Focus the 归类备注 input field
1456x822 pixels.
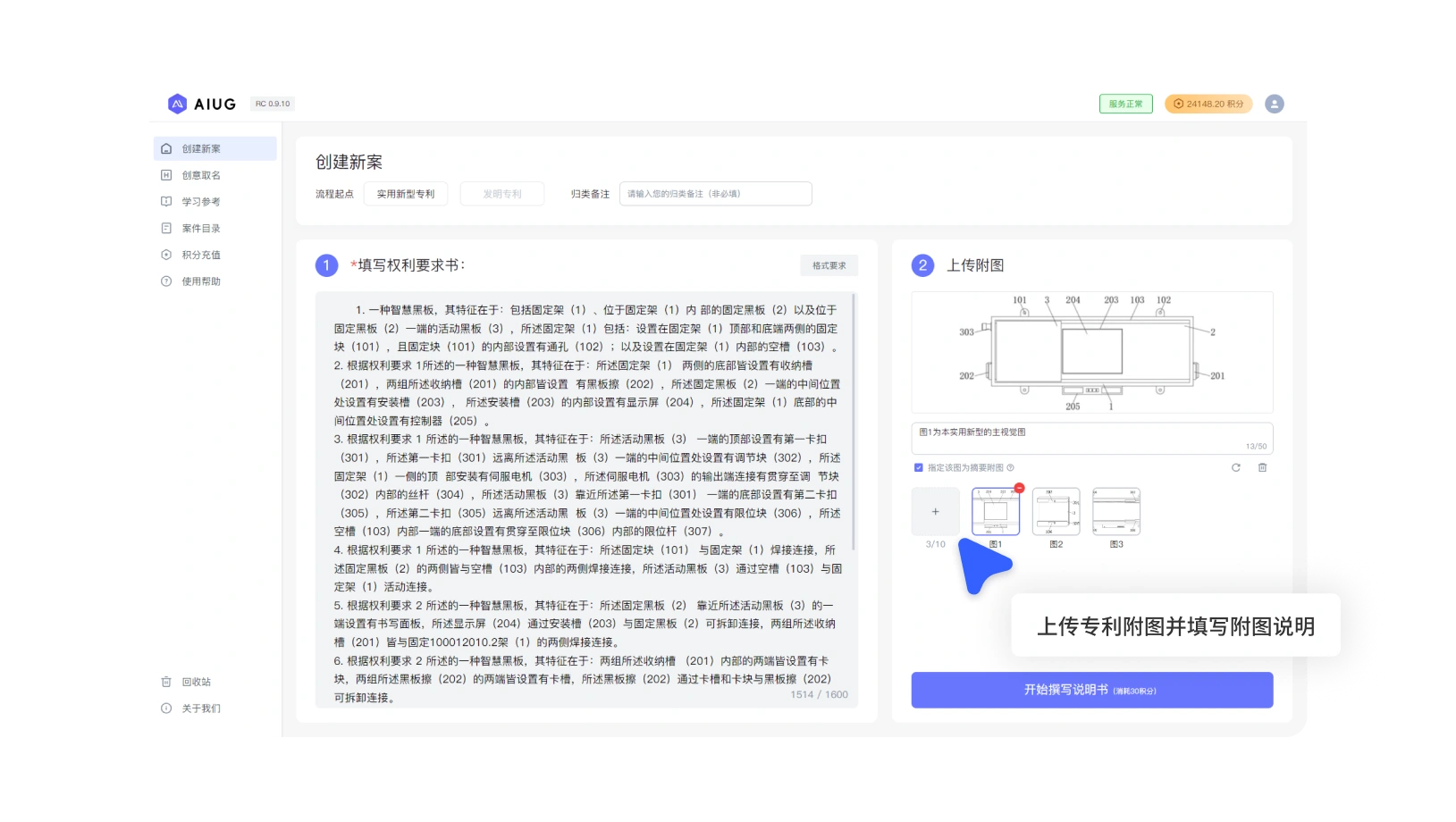(715, 194)
